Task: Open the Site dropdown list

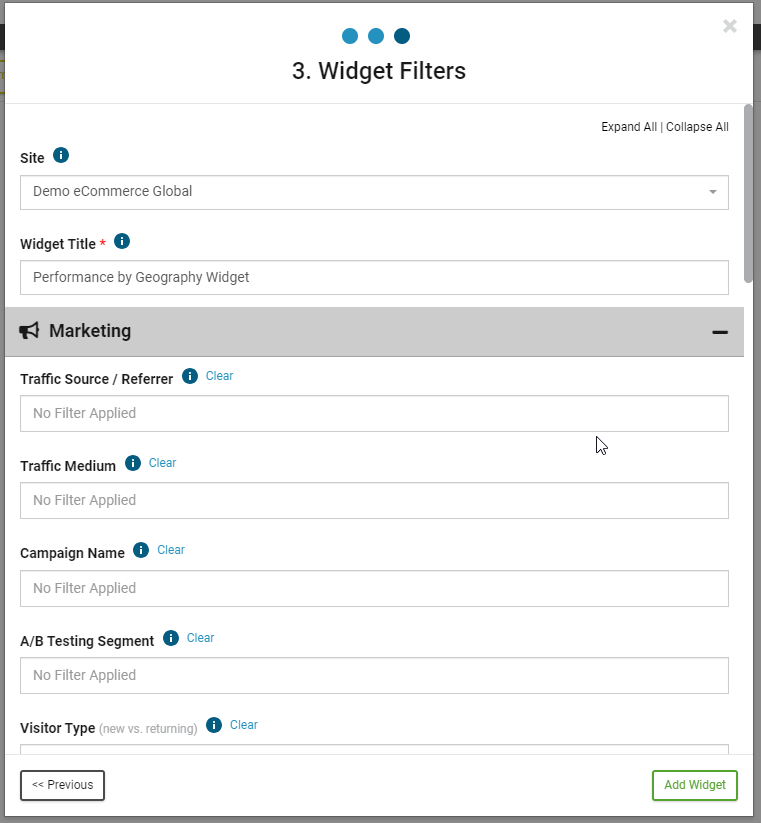Action: tap(374, 192)
